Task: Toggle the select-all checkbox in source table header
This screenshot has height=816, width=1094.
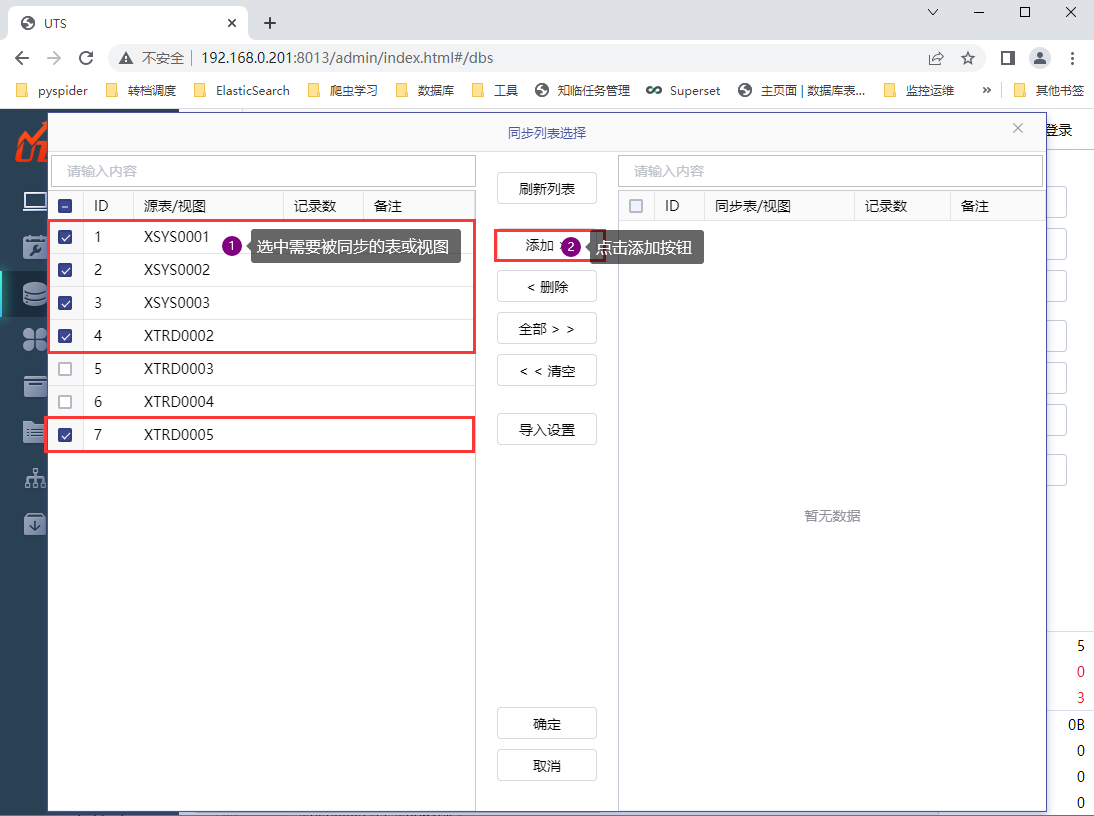Action: 65,206
